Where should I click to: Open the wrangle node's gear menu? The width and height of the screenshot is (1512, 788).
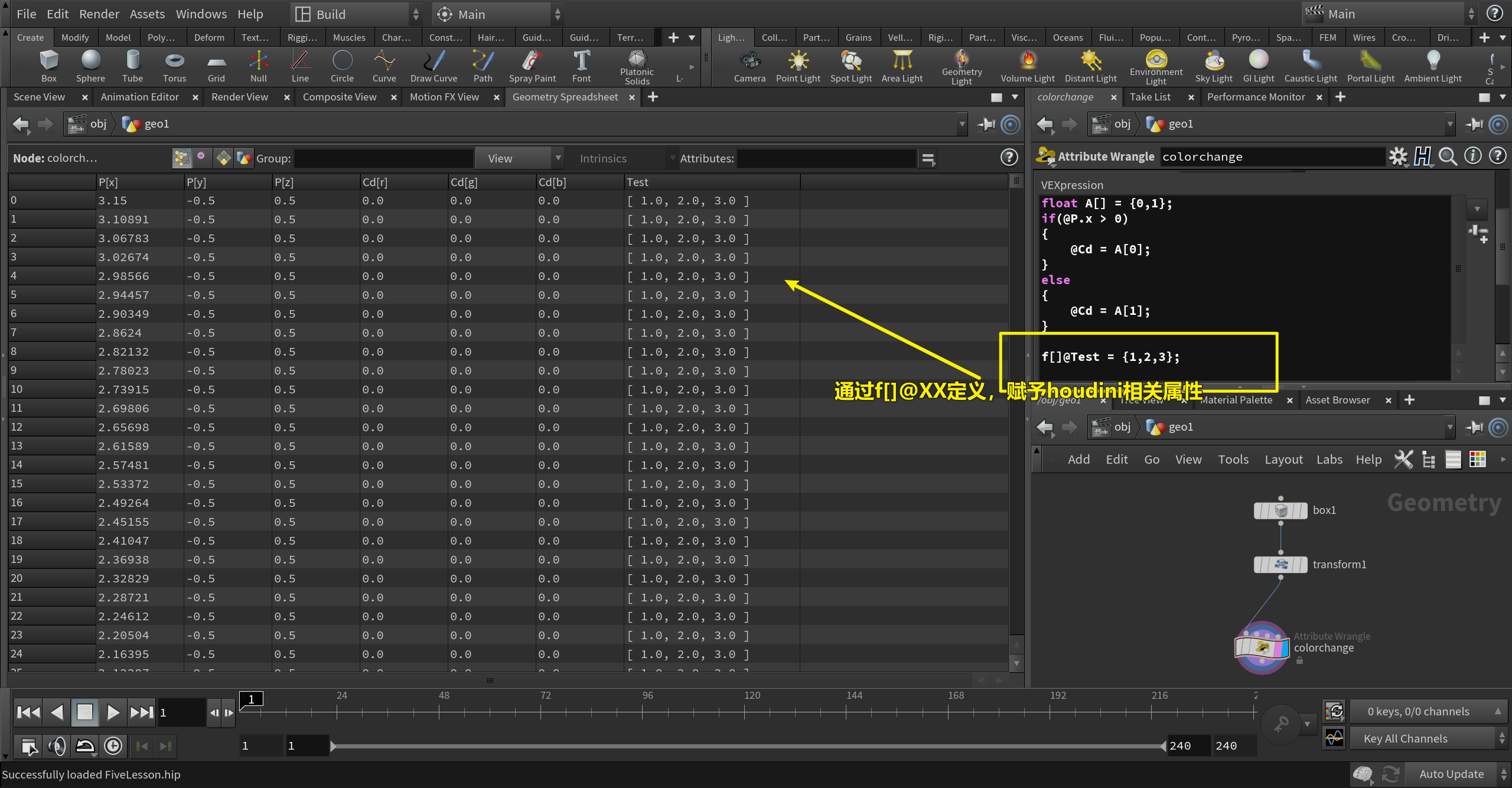[1397, 157]
